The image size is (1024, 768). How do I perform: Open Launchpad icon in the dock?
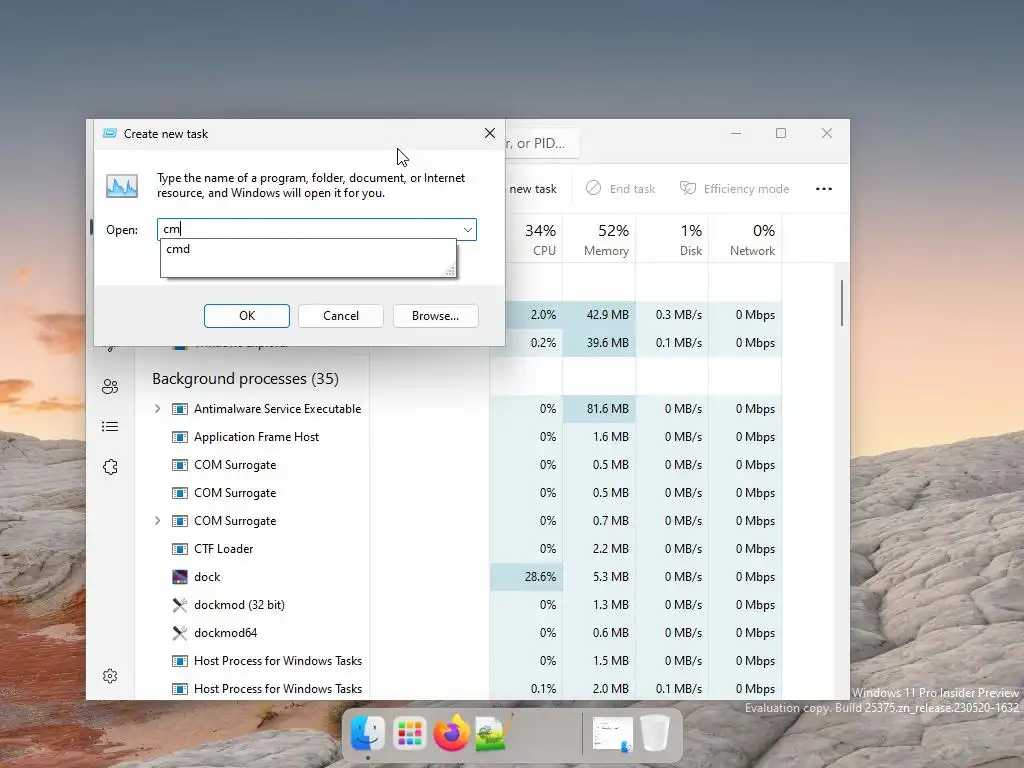pyautogui.click(x=409, y=733)
